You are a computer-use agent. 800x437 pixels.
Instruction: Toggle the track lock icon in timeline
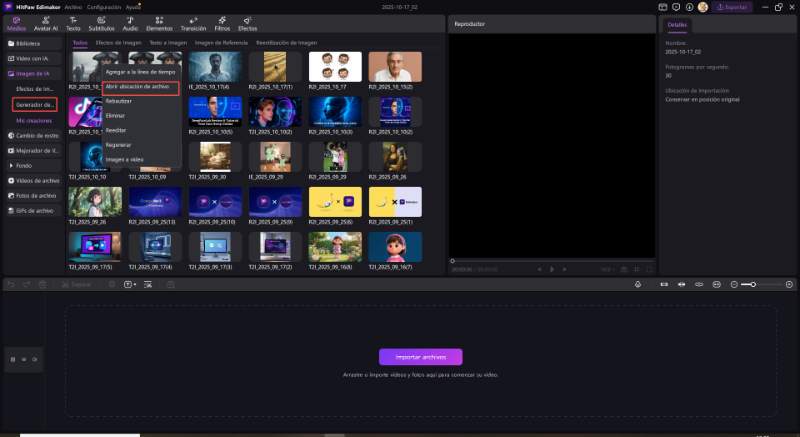pos(24,358)
